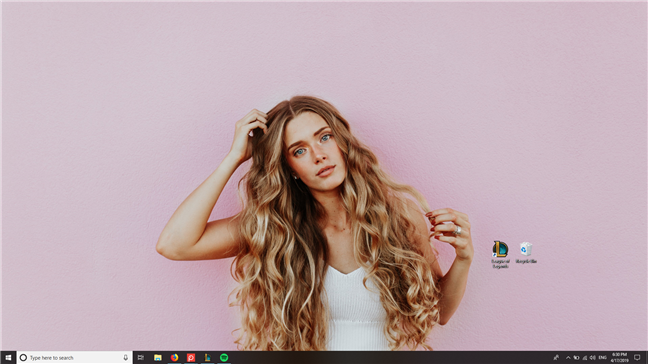648x364 pixels.
Task: Click the 'Type here to search' box
Action: point(75,357)
